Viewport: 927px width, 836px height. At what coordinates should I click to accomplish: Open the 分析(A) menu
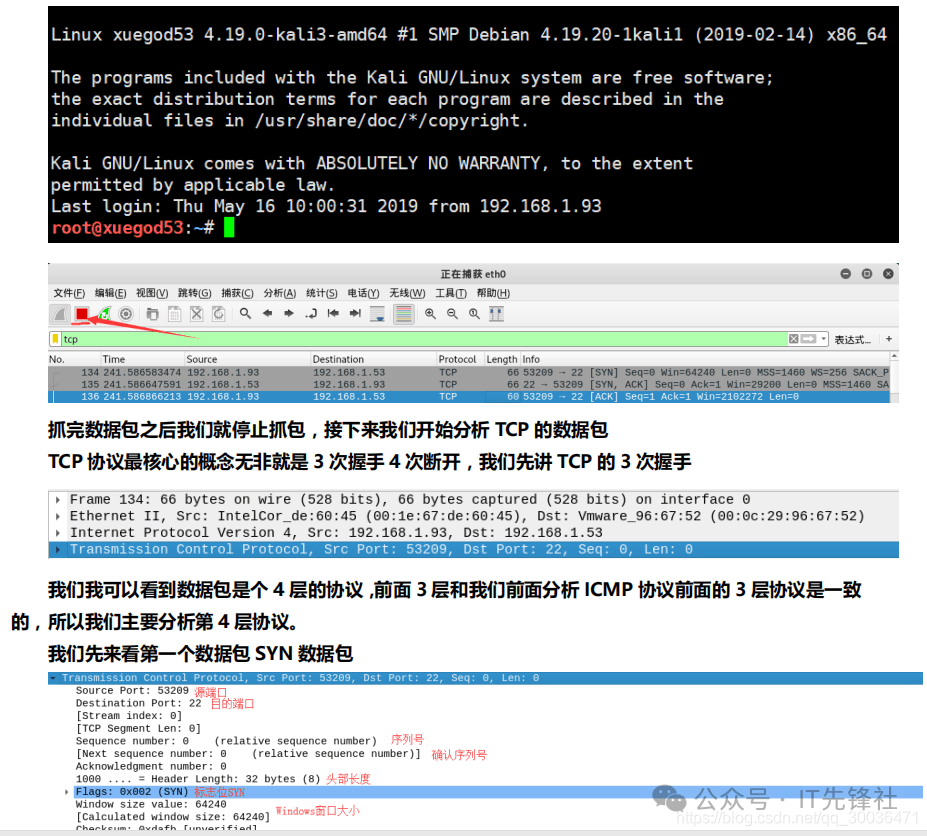(280, 293)
